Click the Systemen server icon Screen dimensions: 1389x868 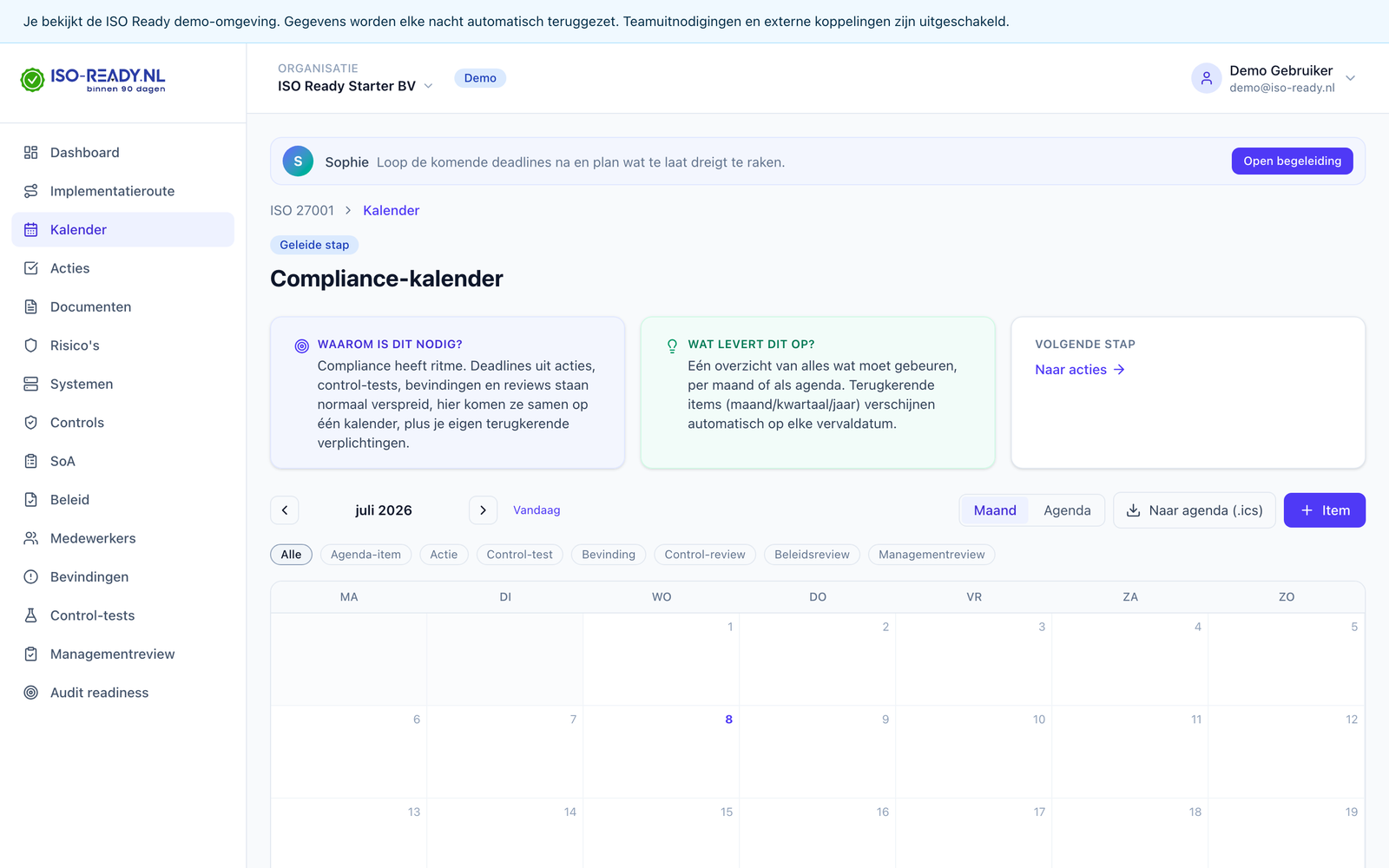31,384
